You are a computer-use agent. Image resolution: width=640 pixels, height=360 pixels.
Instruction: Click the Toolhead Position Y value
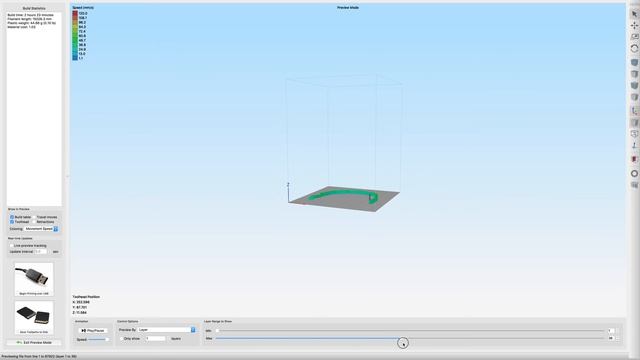(80, 307)
